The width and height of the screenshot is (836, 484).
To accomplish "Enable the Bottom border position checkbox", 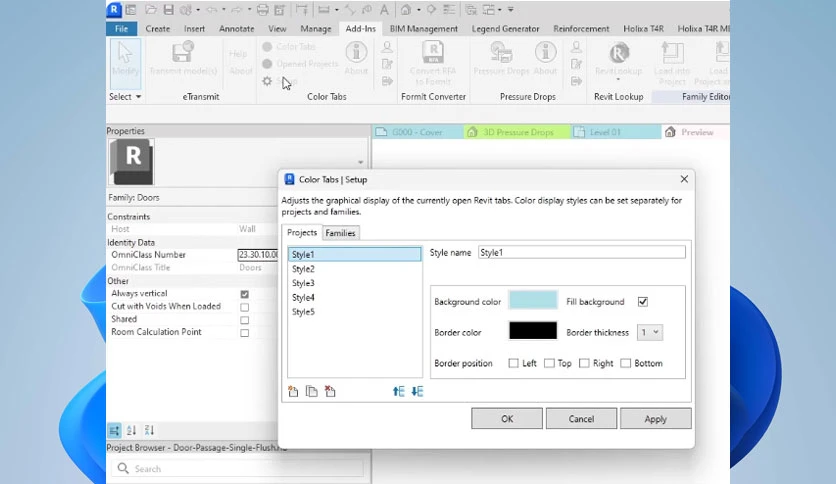I will [x=626, y=363].
